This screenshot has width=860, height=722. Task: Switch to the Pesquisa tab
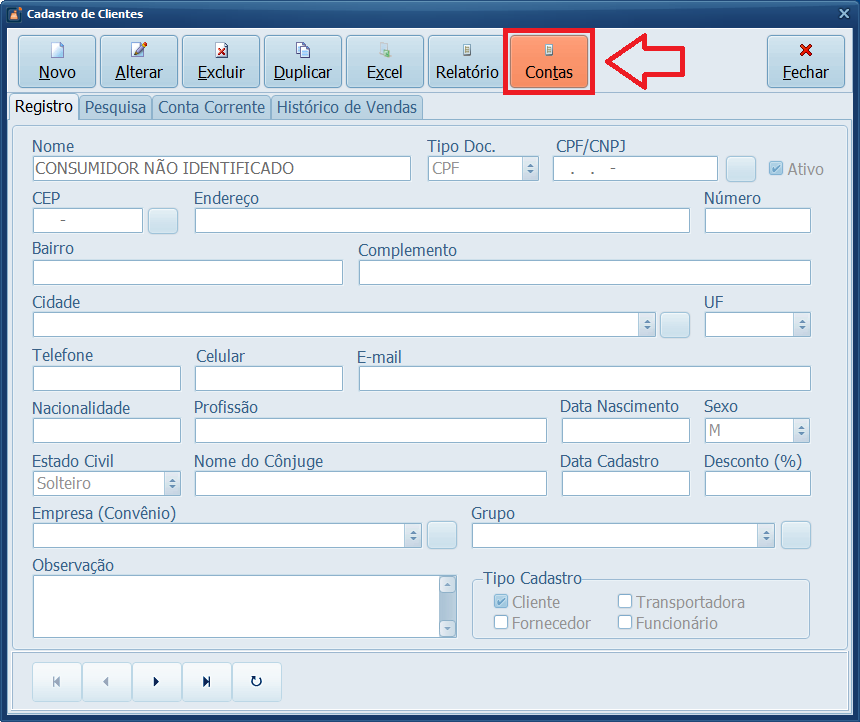click(x=115, y=108)
